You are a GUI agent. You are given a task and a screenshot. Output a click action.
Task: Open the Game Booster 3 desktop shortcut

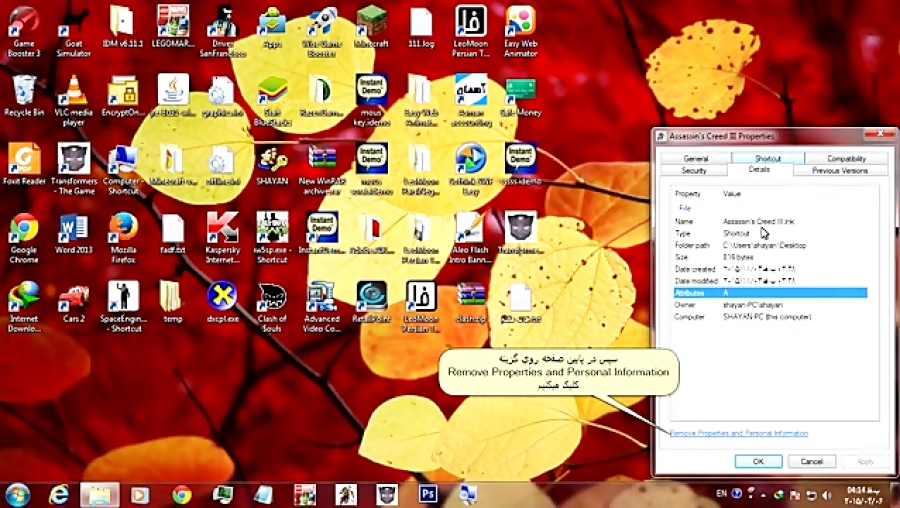[24, 31]
